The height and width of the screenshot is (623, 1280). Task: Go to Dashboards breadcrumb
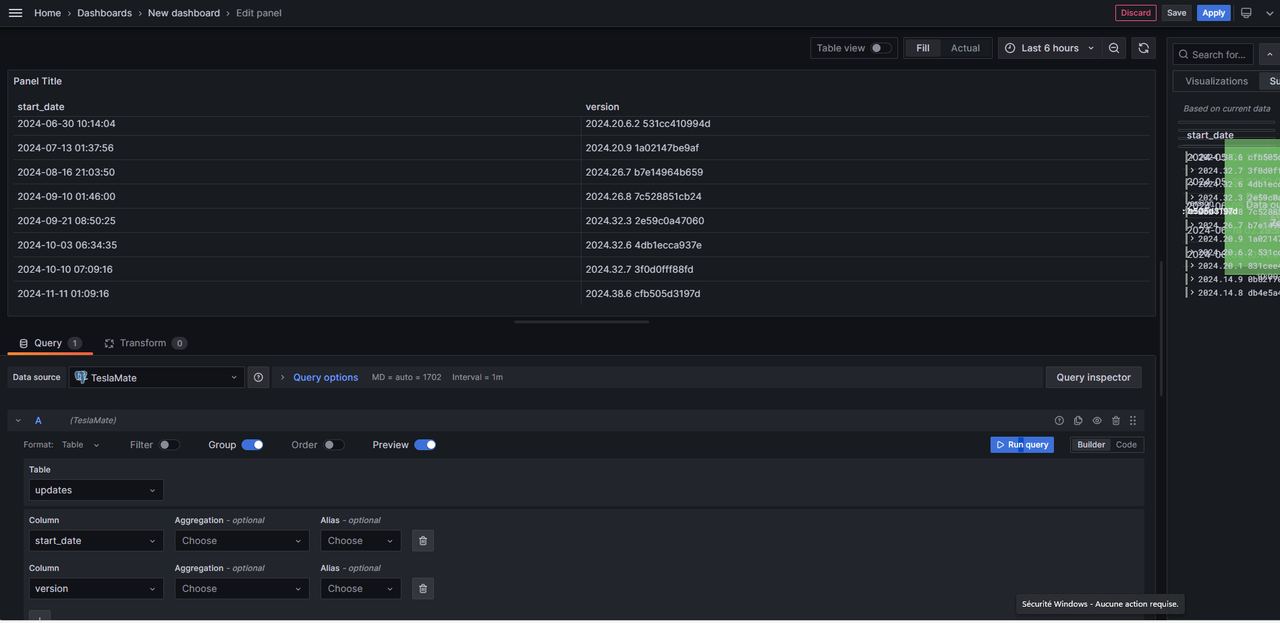[x=104, y=13]
